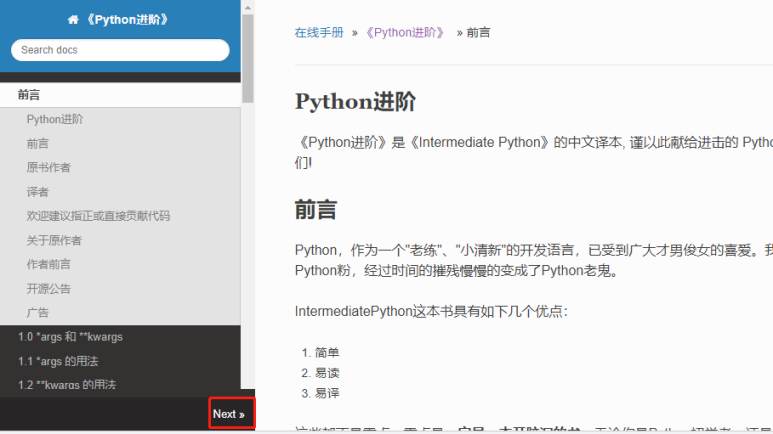Click the Python进阶 page heading
Image resolution: width=773 pixels, height=434 pixels.
(x=355, y=102)
